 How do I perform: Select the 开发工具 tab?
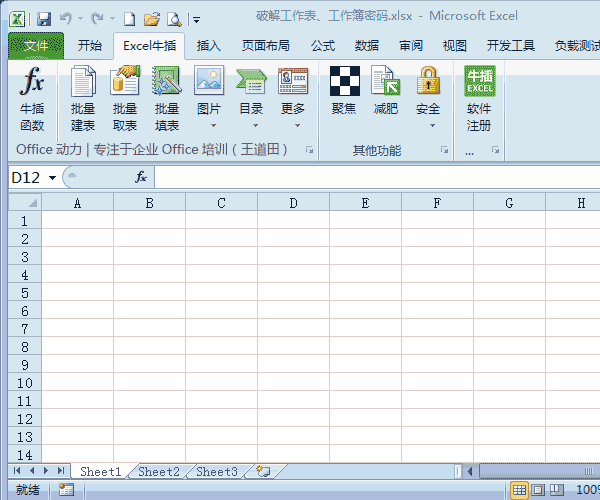510,46
